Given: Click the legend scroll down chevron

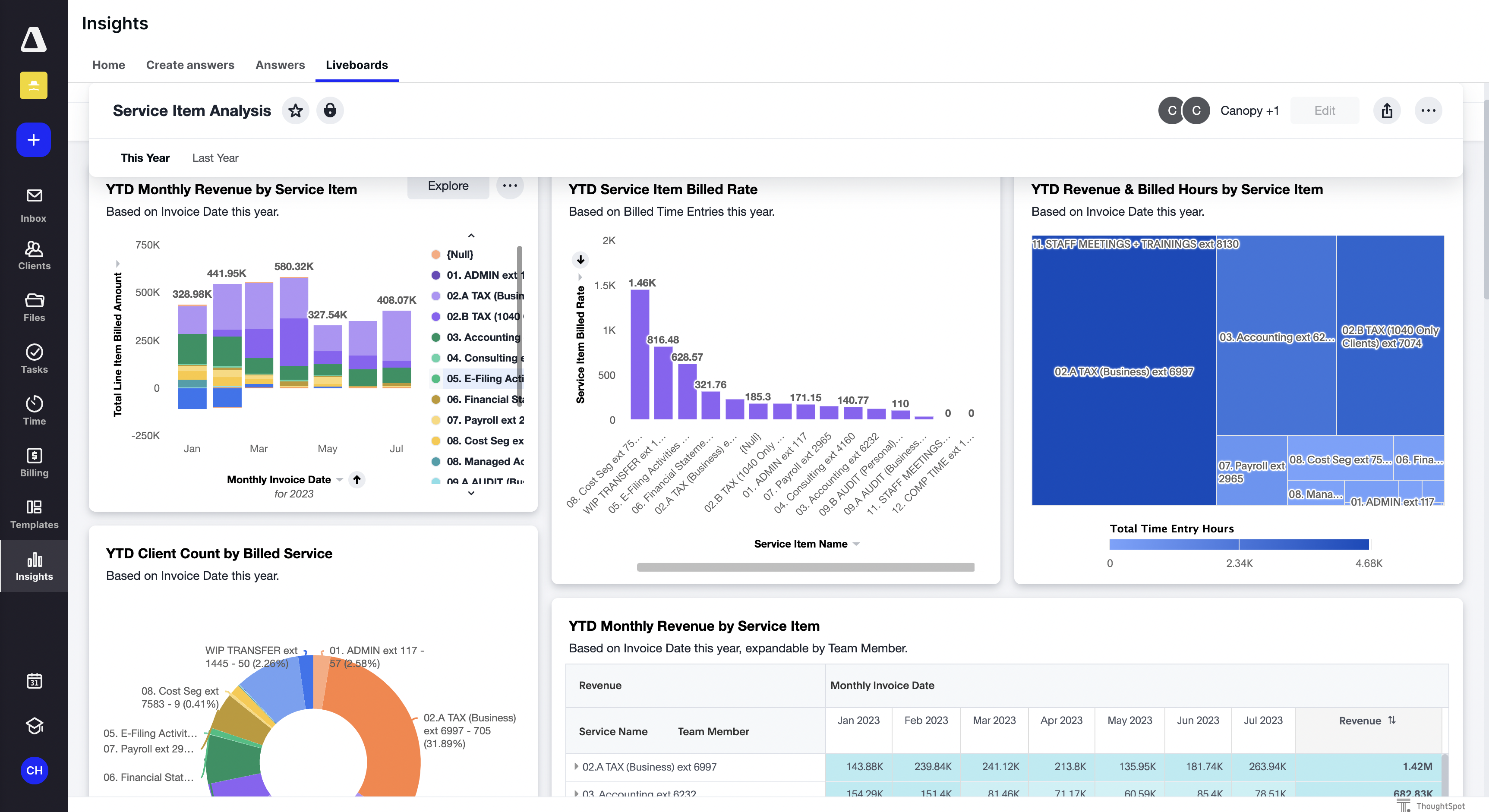Looking at the screenshot, I should click(x=471, y=493).
